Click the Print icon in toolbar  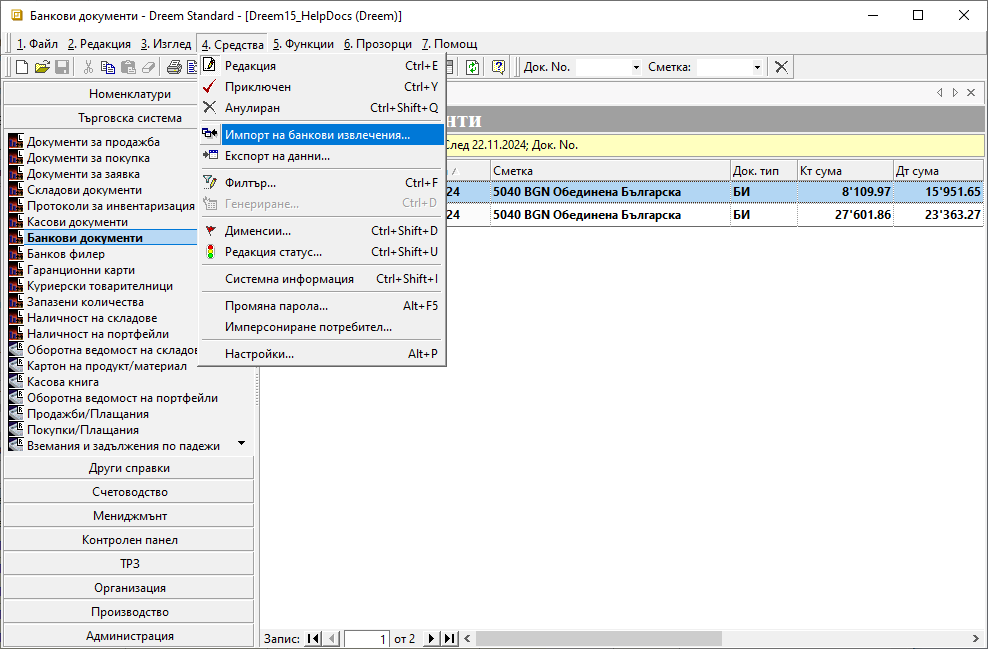pyautogui.click(x=174, y=67)
